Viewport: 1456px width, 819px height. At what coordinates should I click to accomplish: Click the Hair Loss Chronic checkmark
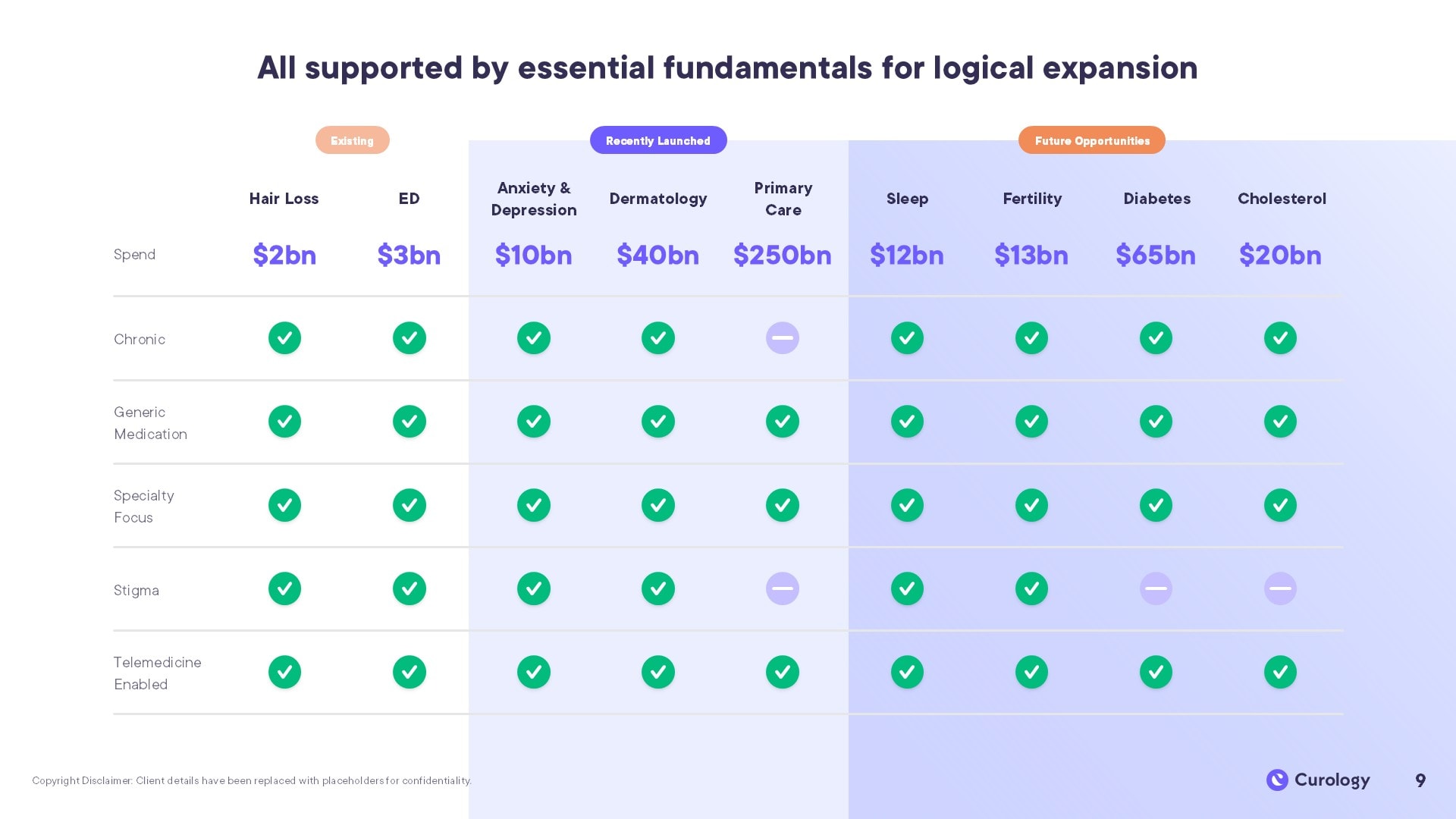coord(284,338)
